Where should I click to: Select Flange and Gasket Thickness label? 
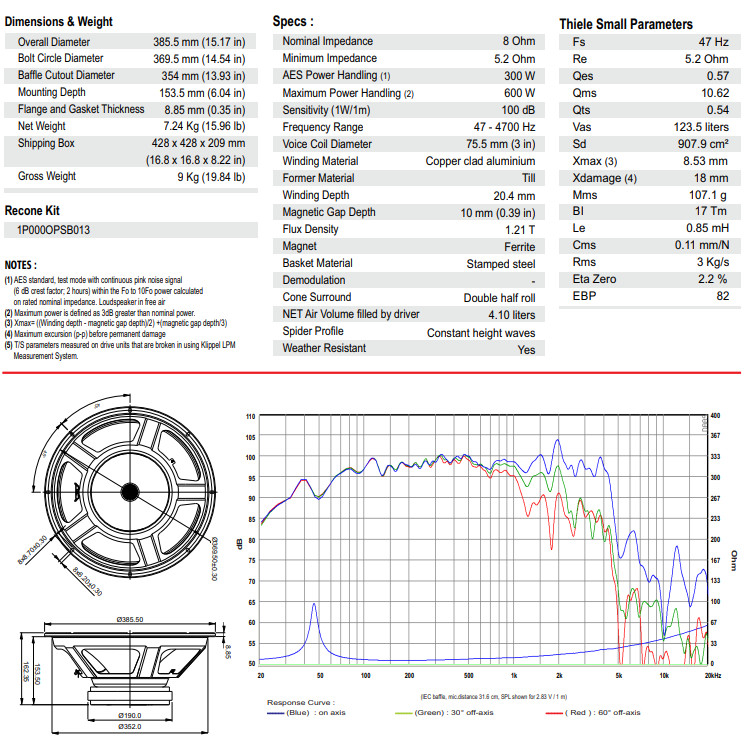[x=81, y=109]
